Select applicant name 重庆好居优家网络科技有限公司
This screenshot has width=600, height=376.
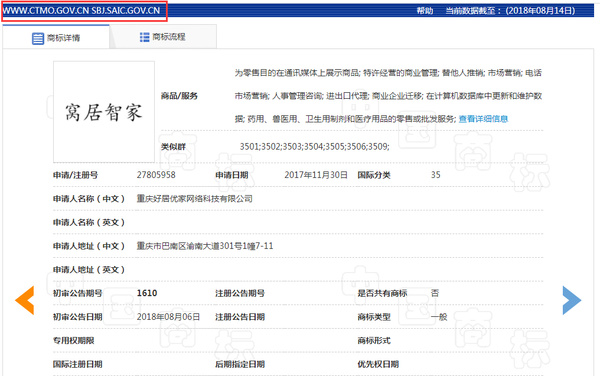pyautogui.click(x=194, y=199)
